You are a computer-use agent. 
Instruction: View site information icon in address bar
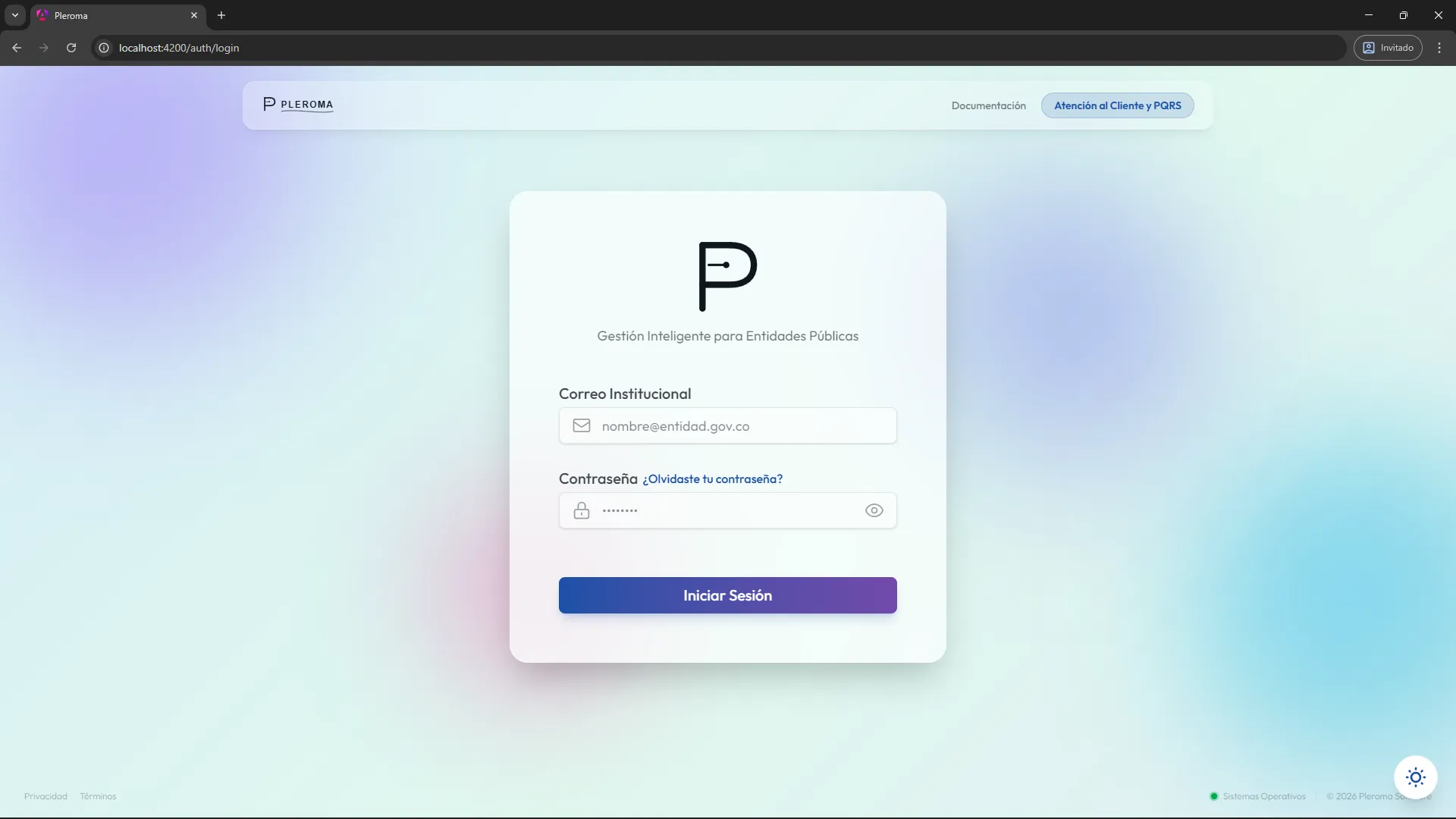click(104, 48)
